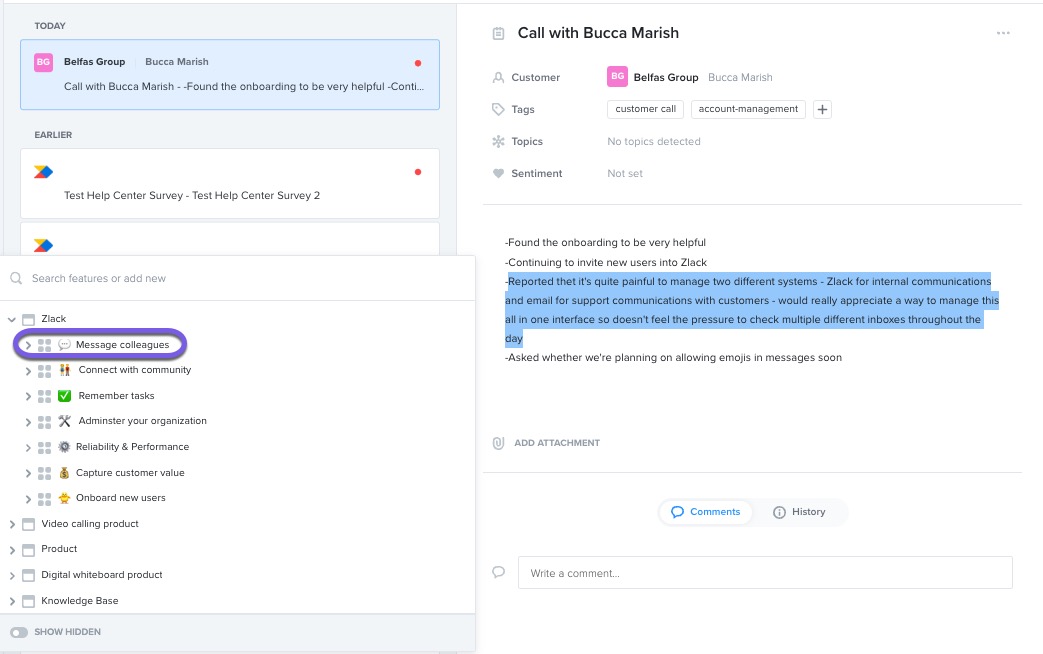Click the magnifier icon in feature search
This screenshot has width=1043, height=654.
[16, 278]
